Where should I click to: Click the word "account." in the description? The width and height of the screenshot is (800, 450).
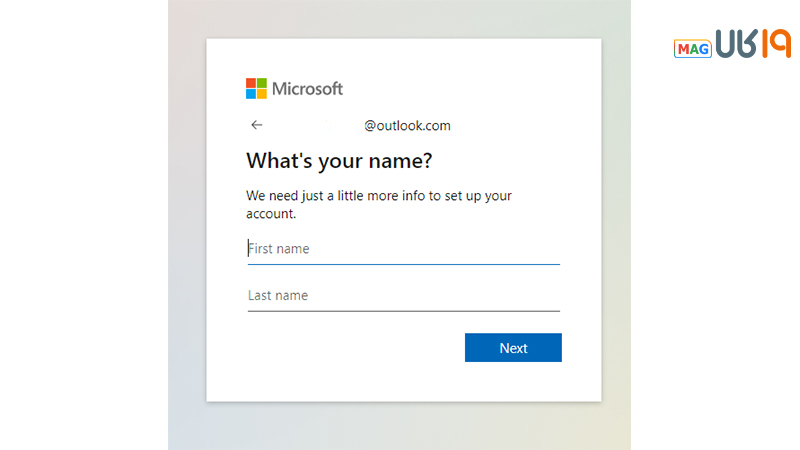[271, 214]
